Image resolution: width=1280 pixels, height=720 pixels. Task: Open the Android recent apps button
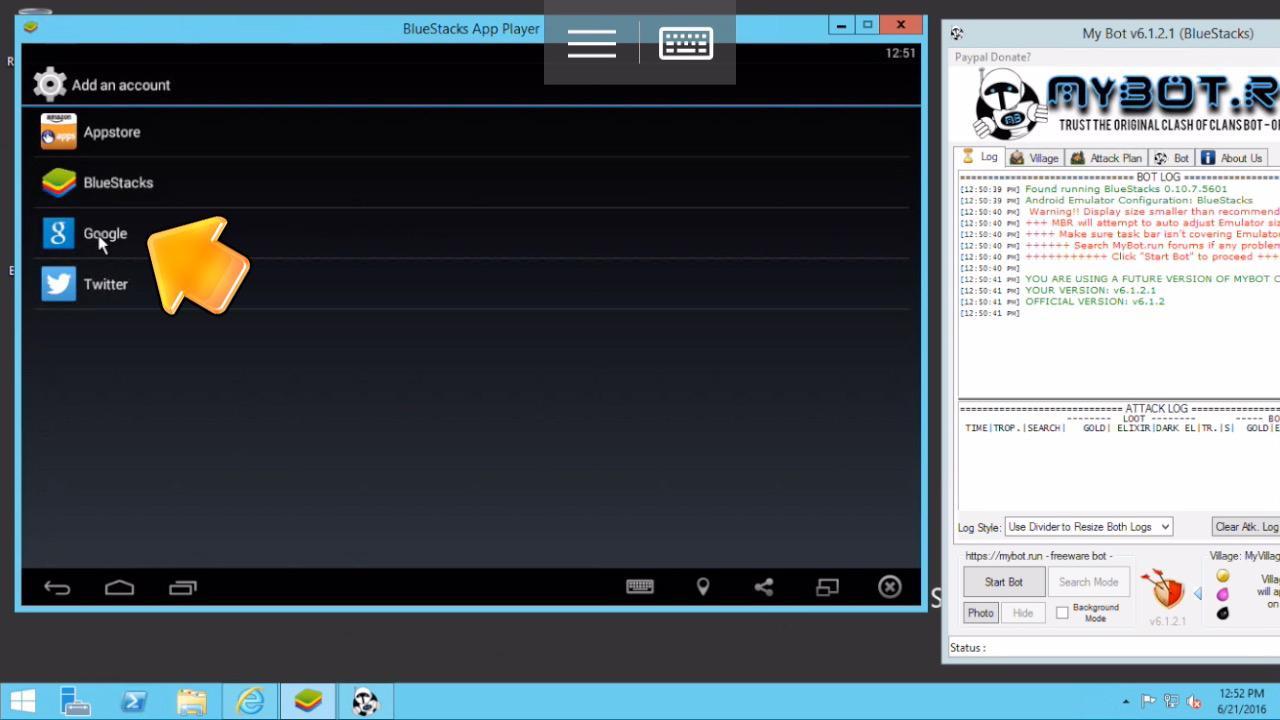(x=183, y=588)
